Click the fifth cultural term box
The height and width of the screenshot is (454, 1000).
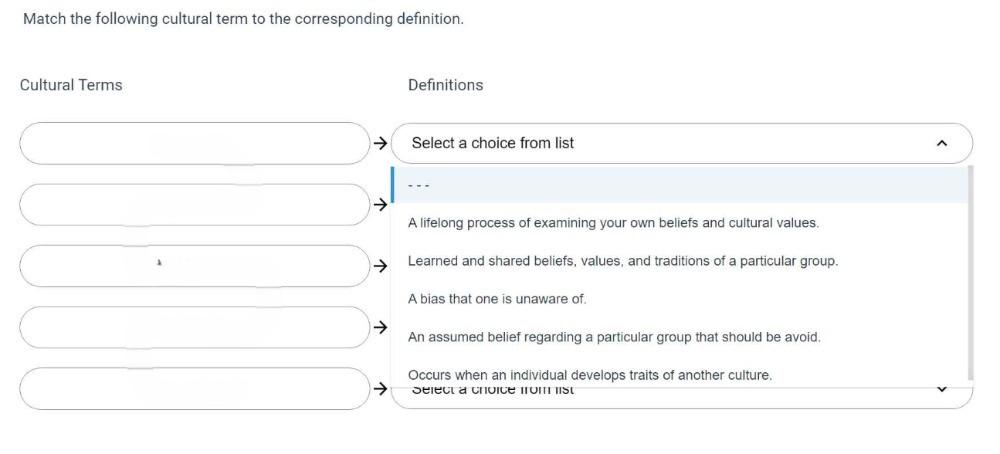coord(194,388)
